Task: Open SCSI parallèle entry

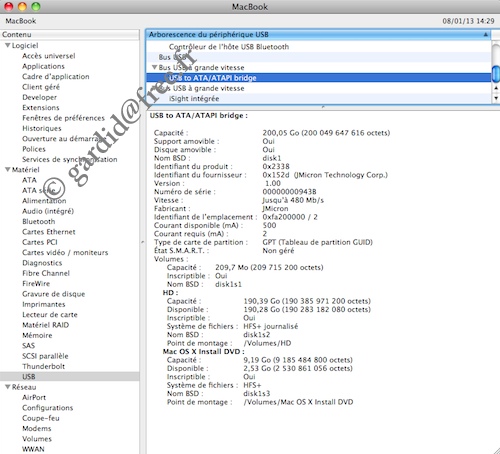Action: [x=45, y=355]
